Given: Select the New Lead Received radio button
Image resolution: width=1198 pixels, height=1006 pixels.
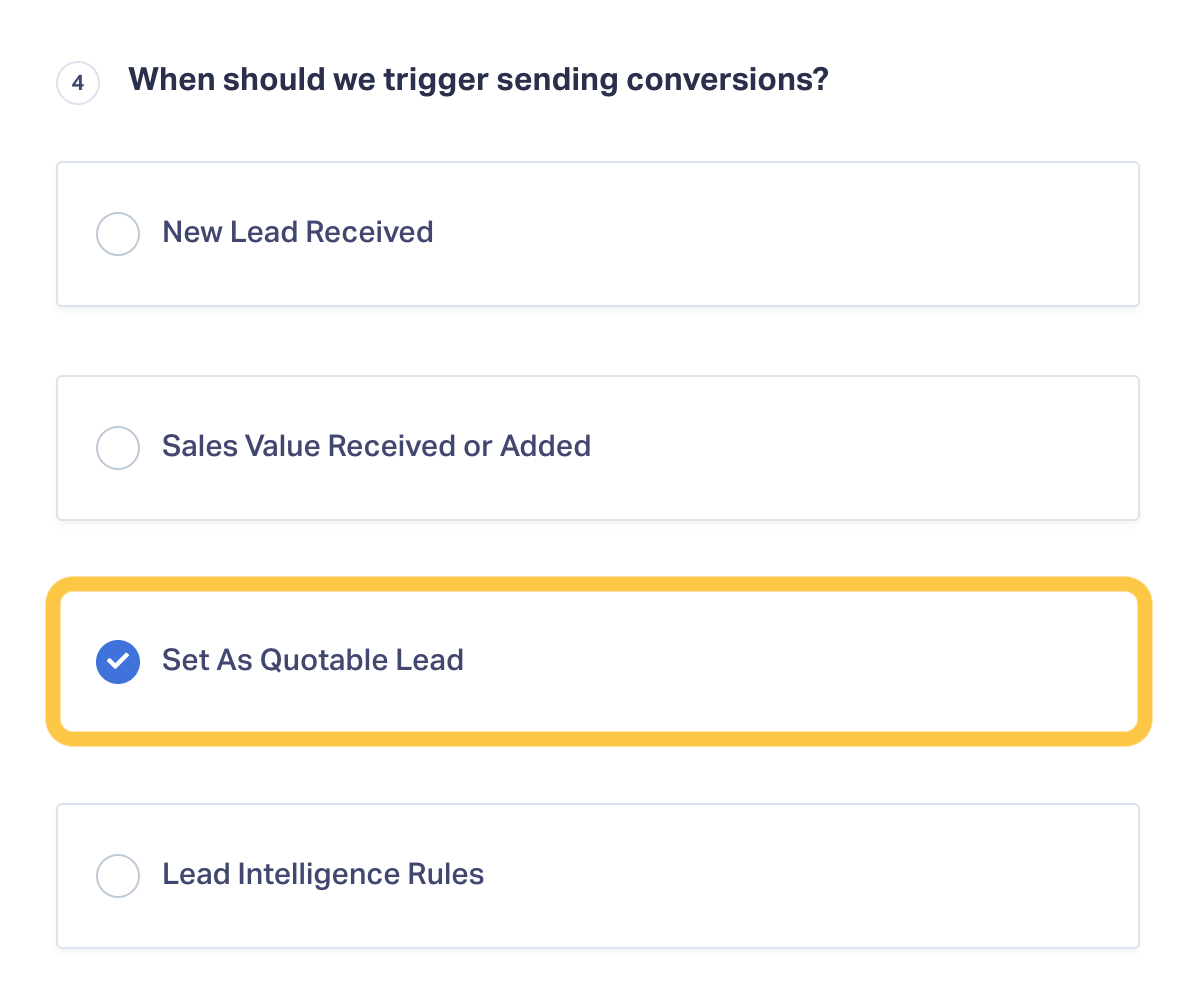Looking at the screenshot, I should [x=118, y=234].
